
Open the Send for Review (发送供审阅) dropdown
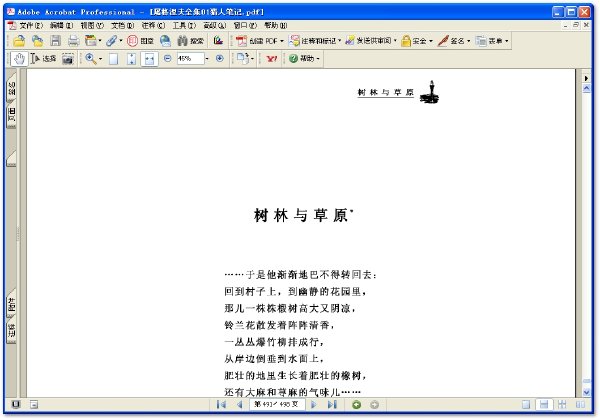[x=371, y=41]
